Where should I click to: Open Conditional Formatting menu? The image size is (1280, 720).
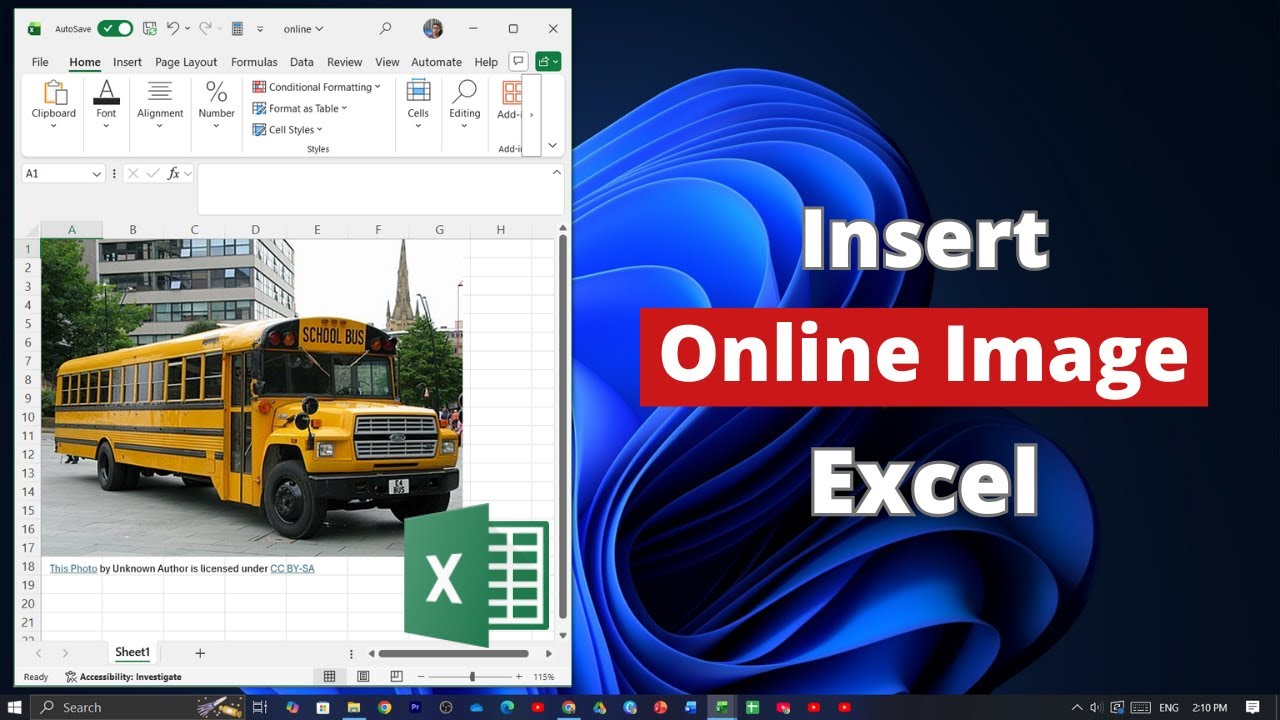click(x=316, y=87)
